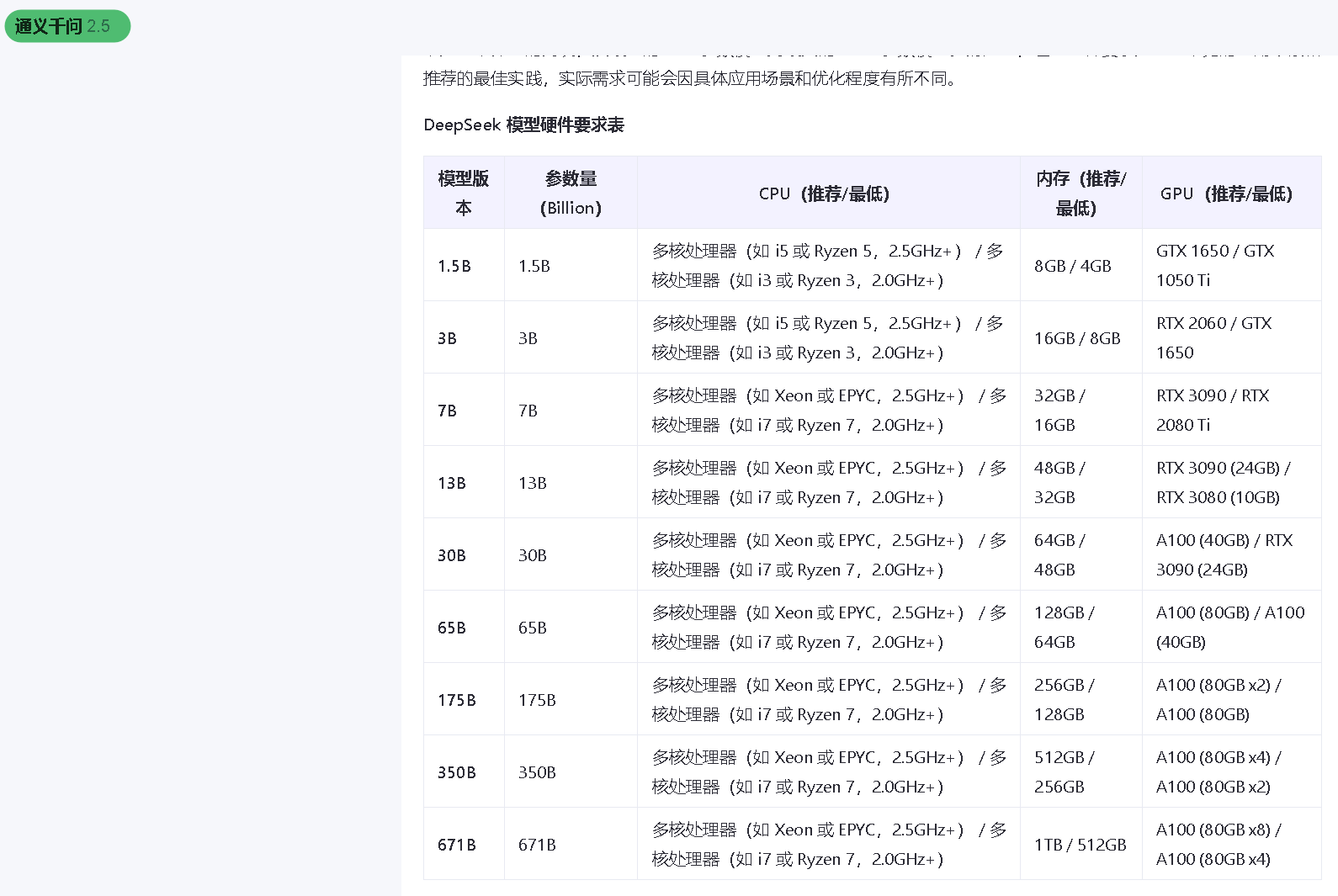Click the CPU cell in the 3B row

828,338
